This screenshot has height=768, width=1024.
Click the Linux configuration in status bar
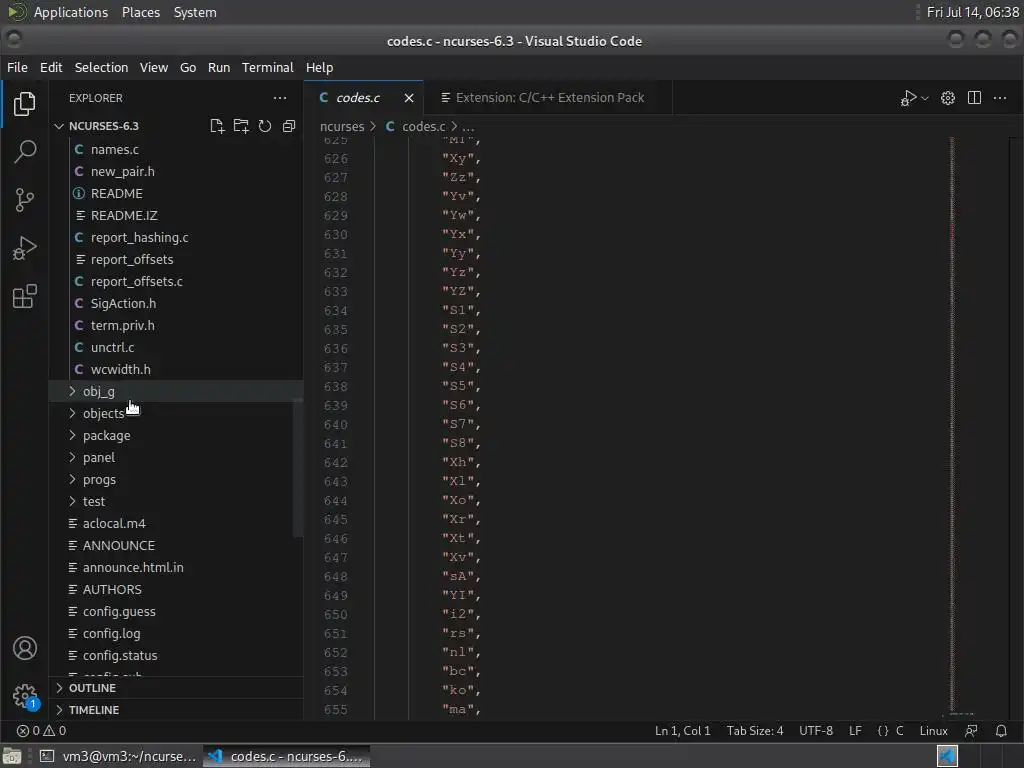click(933, 731)
